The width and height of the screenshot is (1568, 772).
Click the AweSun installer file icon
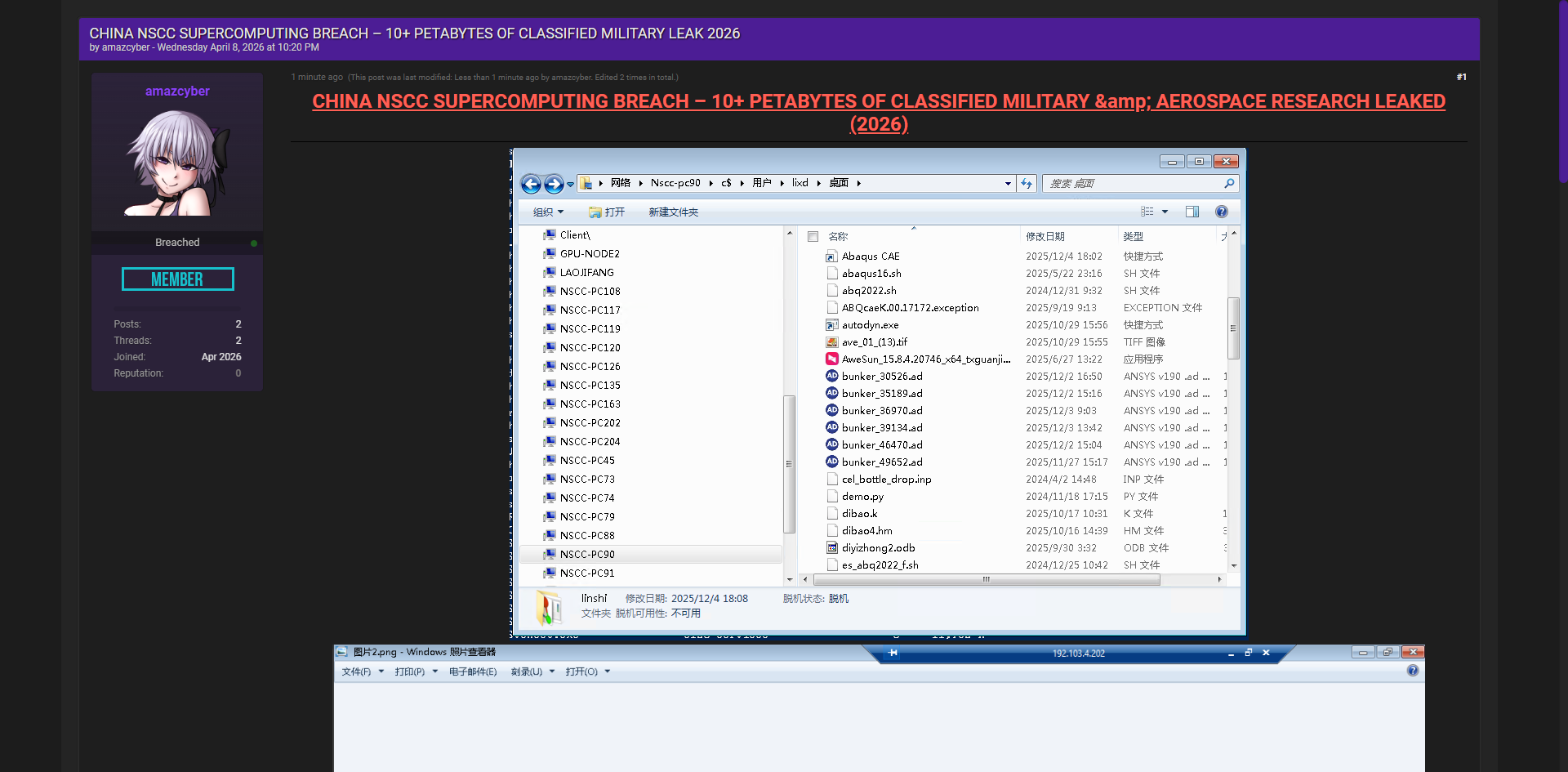tap(831, 359)
